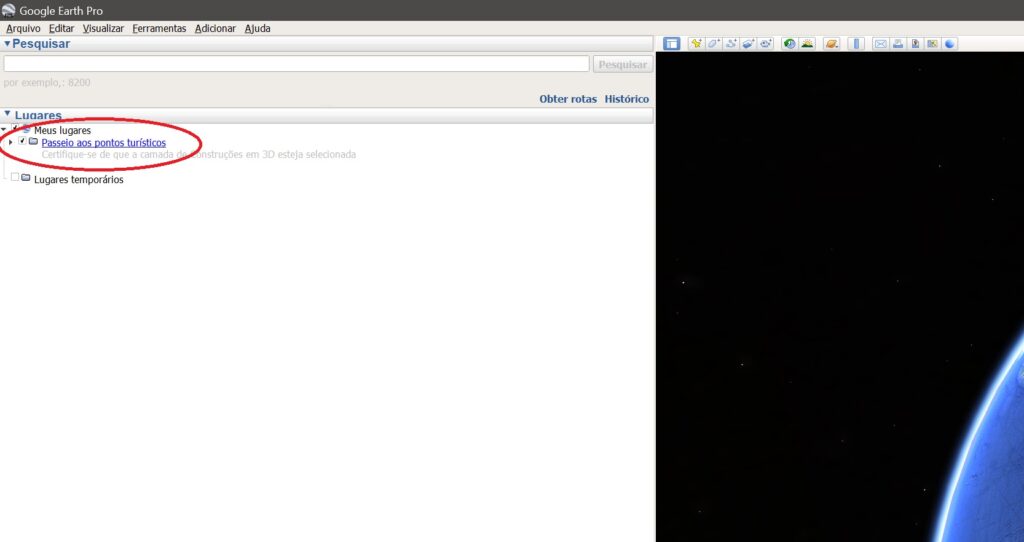This screenshot has width=1024, height=542.
Task: Toggle the sidebar visibility icon
Action: click(671, 44)
